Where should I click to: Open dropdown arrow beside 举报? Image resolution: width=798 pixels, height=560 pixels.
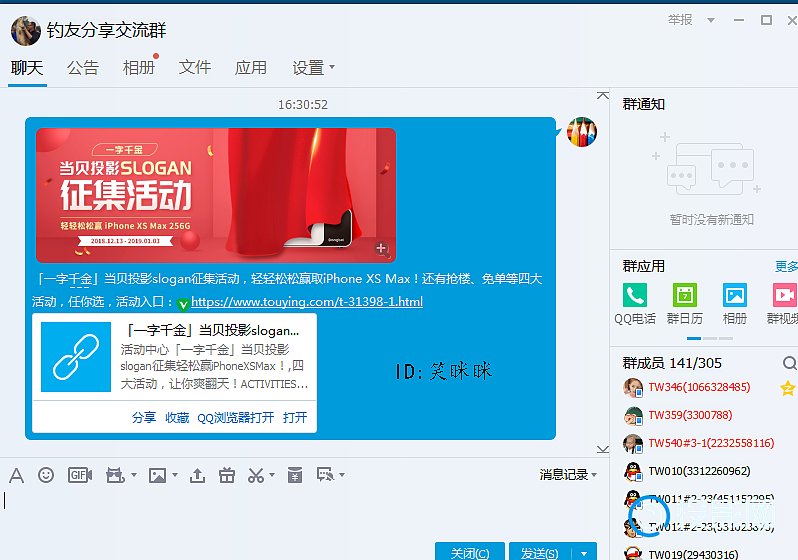point(711,20)
